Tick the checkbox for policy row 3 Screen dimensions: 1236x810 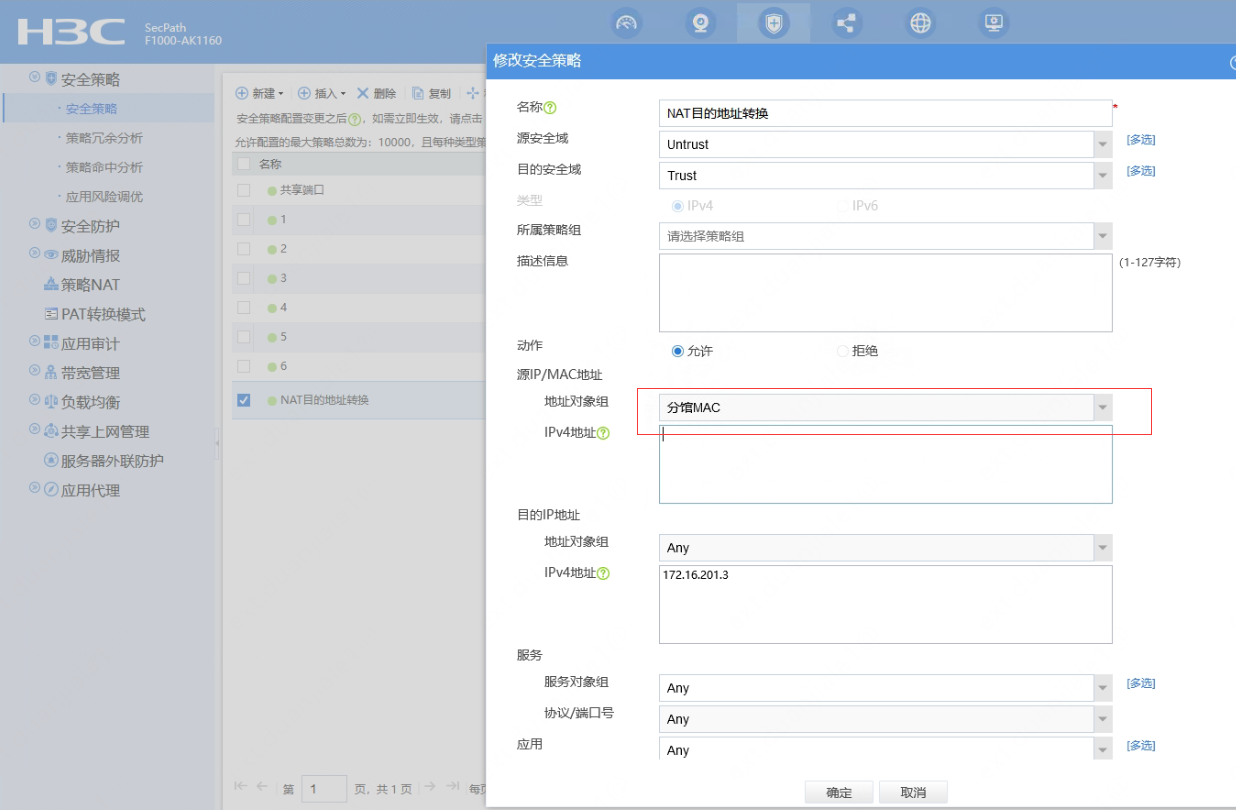coord(244,278)
